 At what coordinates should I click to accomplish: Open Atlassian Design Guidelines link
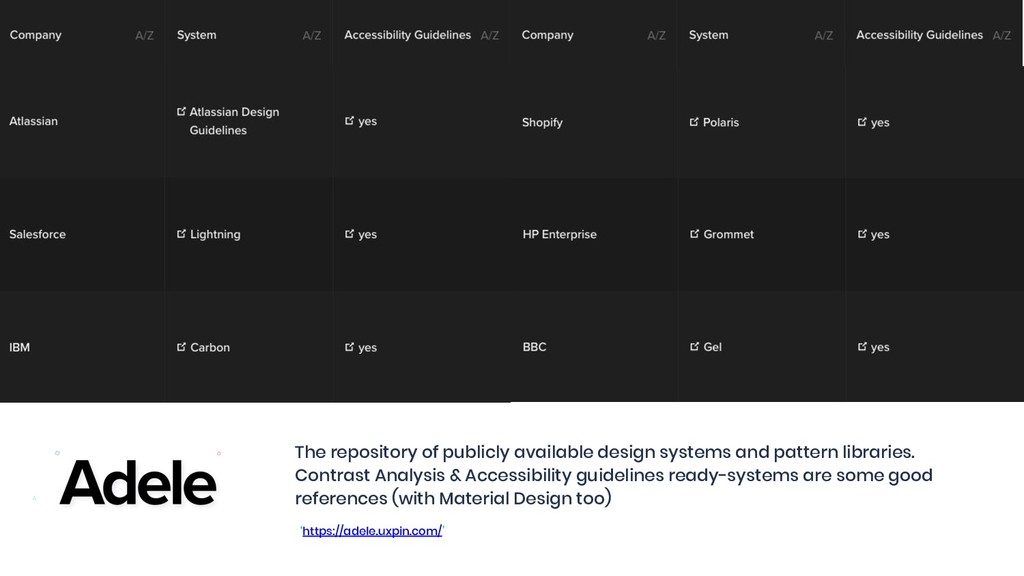coord(234,121)
